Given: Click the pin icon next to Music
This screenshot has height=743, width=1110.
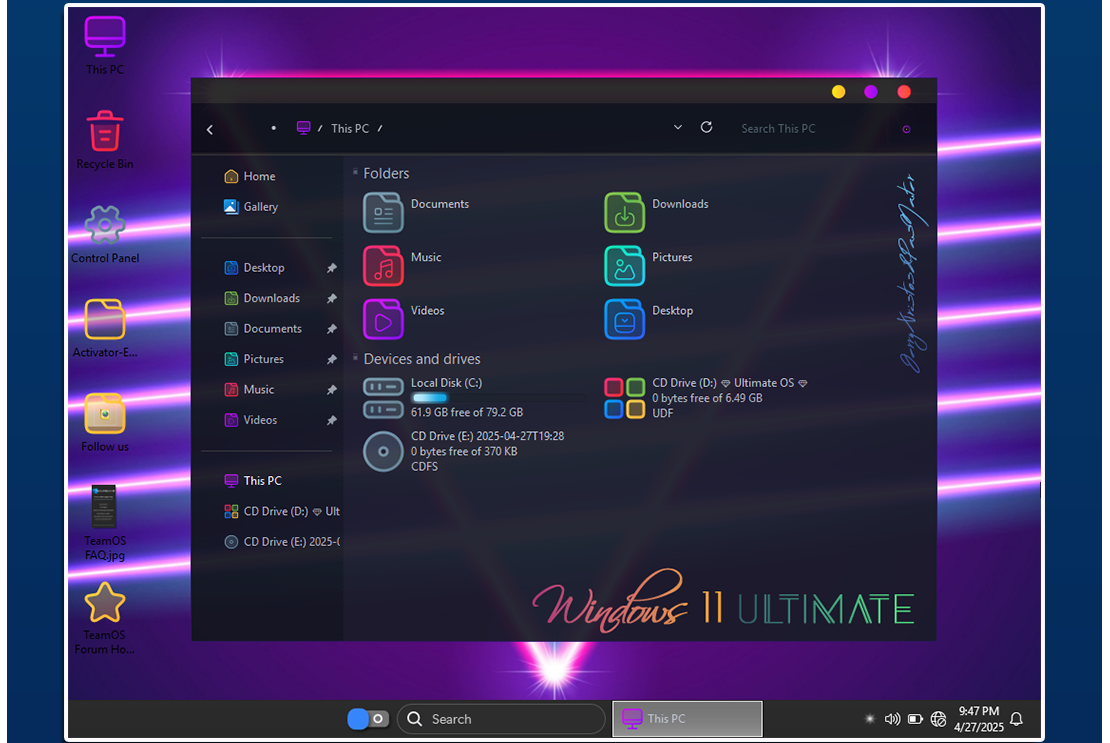Looking at the screenshot, I should (x=332, y=390).
